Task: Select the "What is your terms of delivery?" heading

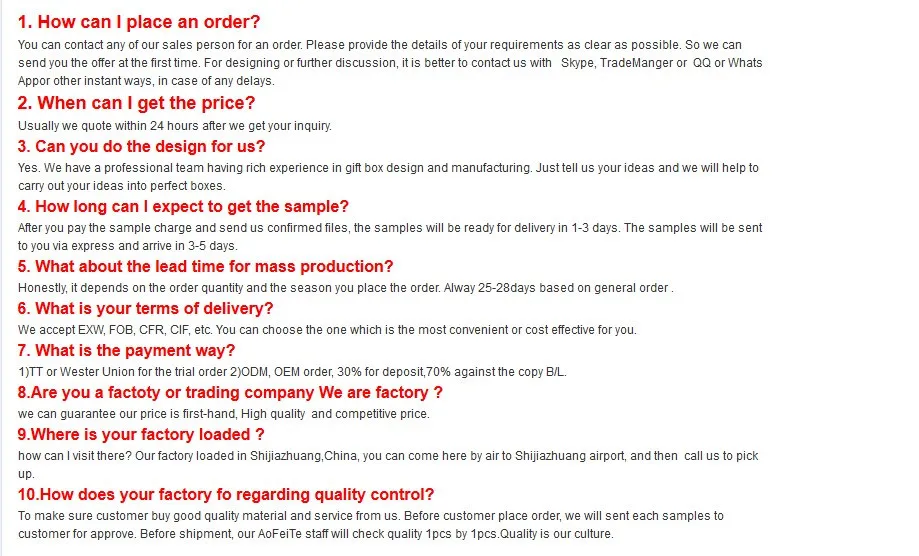Action: click(145, 309)
